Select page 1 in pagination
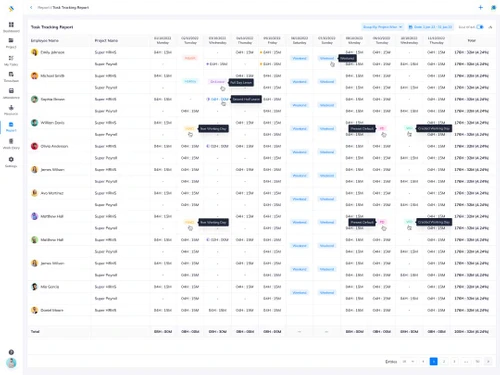Screen dimensions: 500x375 433,361
